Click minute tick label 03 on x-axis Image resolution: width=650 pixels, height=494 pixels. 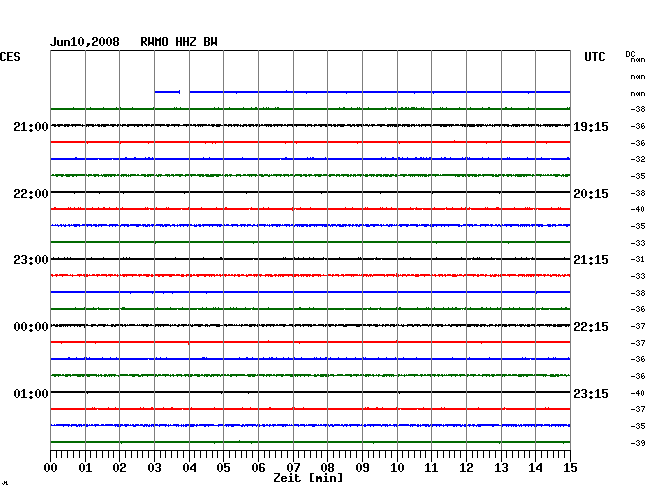coord(154,467)
